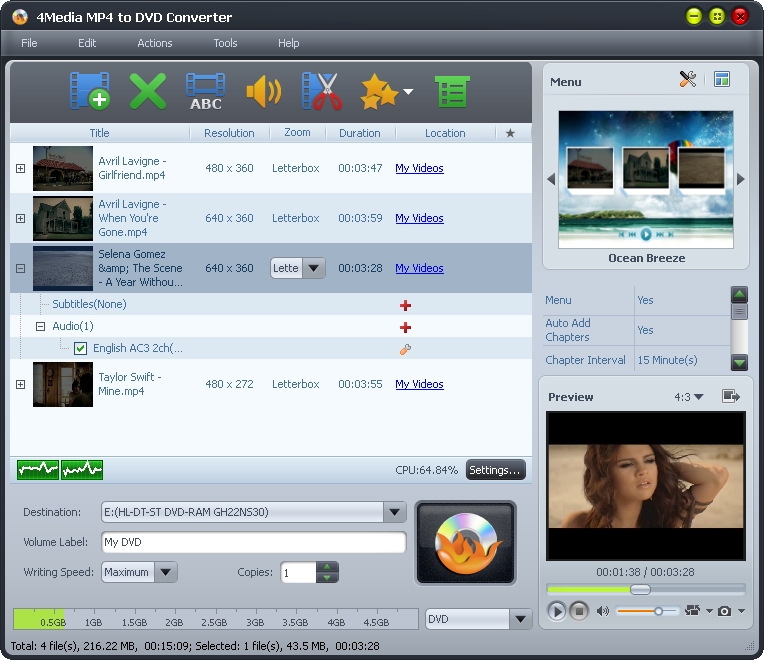Open menu templates icon
Viewport: 764px width, 660px height.
click(x=722, y=79)
